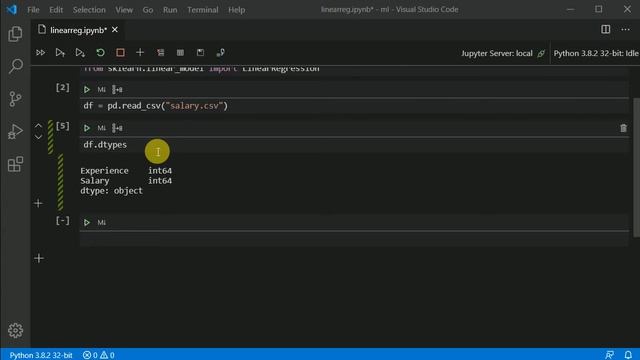Click Jupyter Server: local indicator
Viewport: 640px width, 360px height.
[x=502, y=53]
